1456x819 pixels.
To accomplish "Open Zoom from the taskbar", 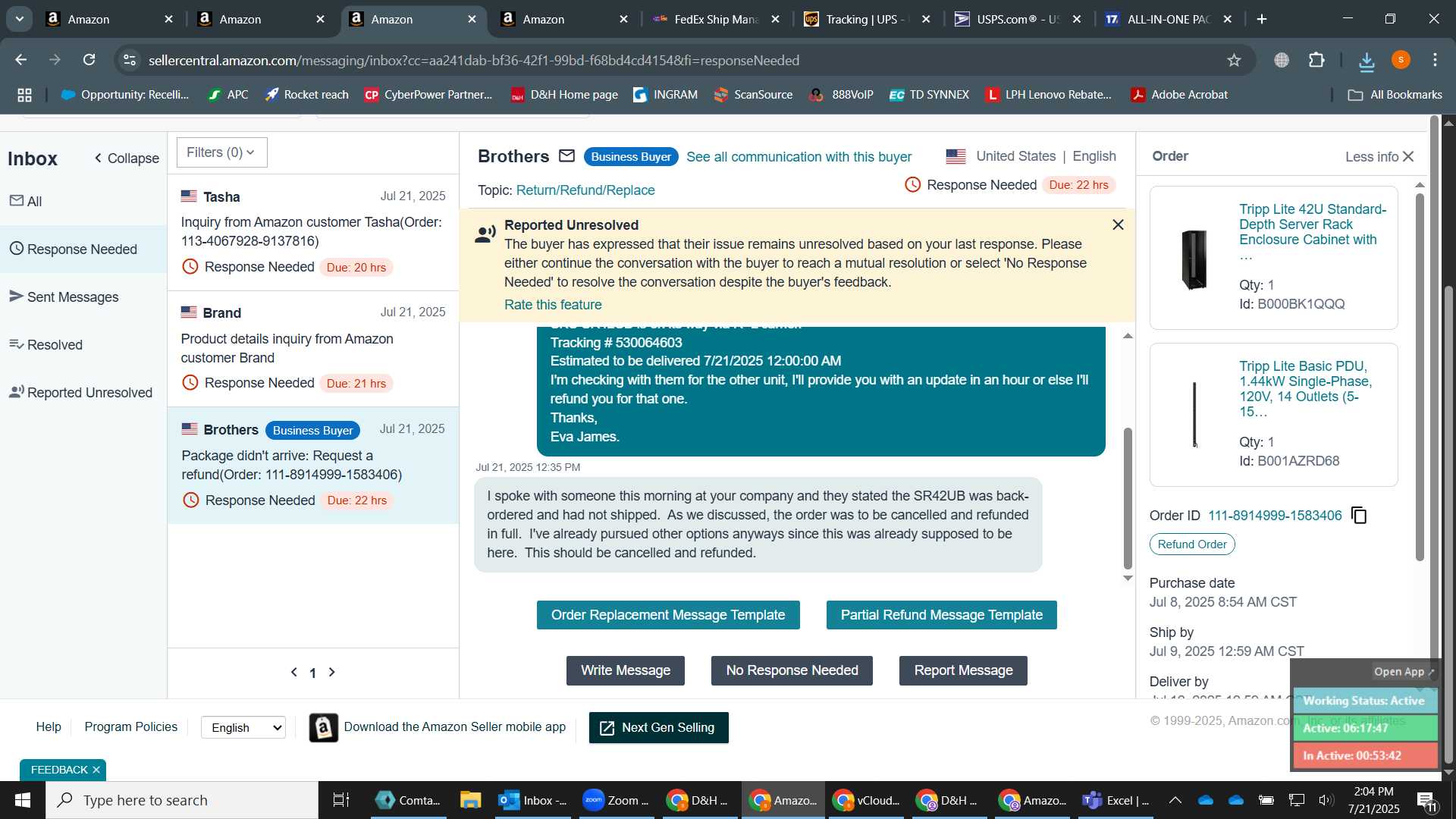I will pos(616,800).
